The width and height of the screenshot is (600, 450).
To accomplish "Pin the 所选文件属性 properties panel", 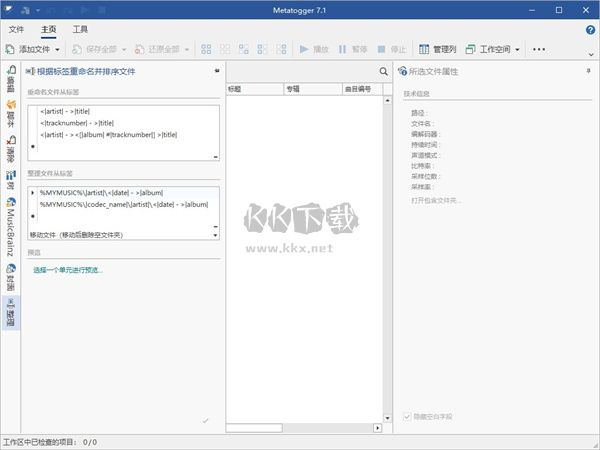I will pyautogui.click(x=589, y=71).
